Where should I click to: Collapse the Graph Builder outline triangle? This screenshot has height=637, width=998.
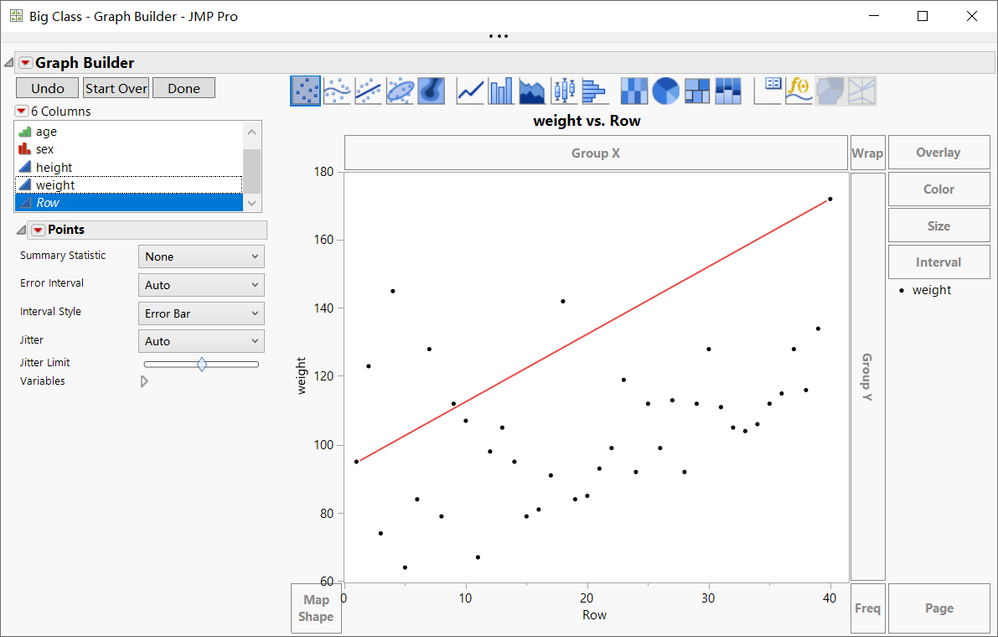[8, 62]
